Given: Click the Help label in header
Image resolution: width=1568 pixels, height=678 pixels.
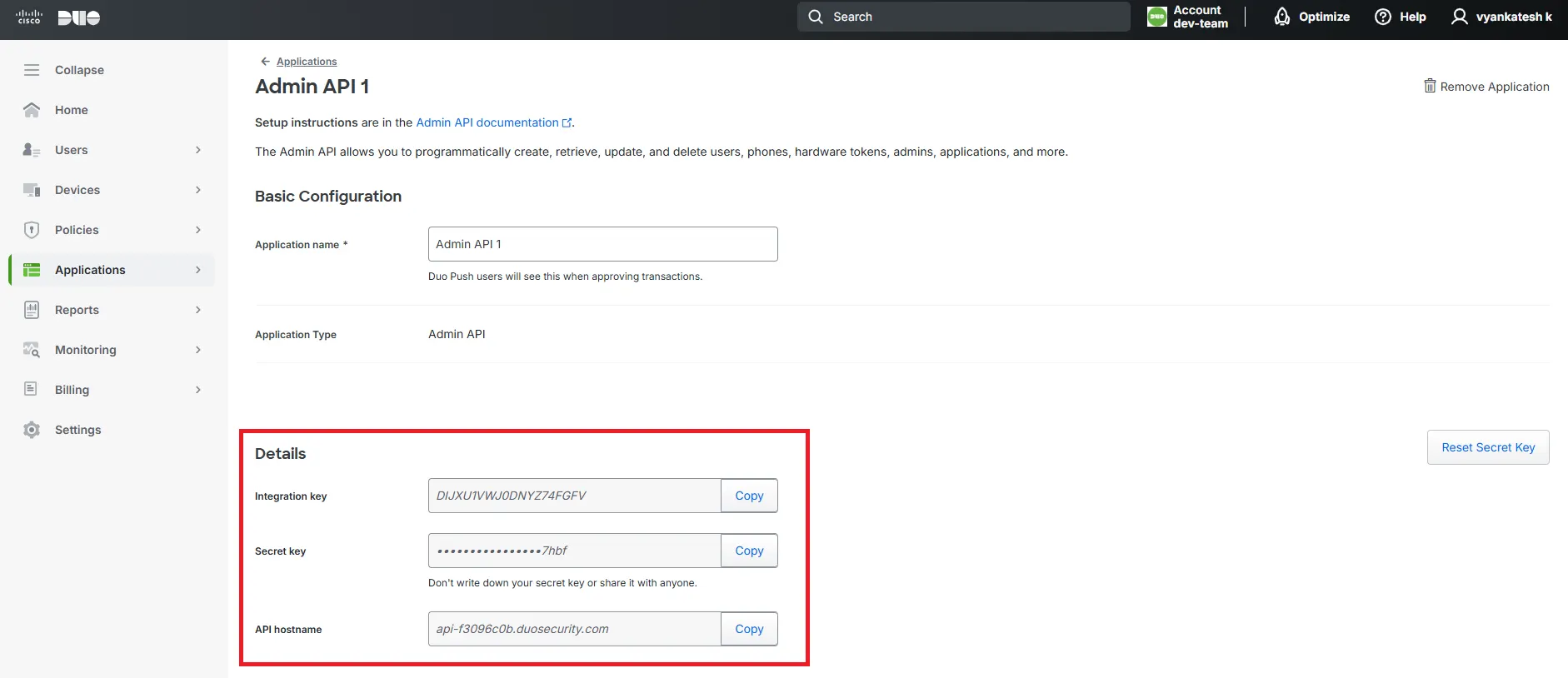Looking at the screenshot, I should [1413, 17].
